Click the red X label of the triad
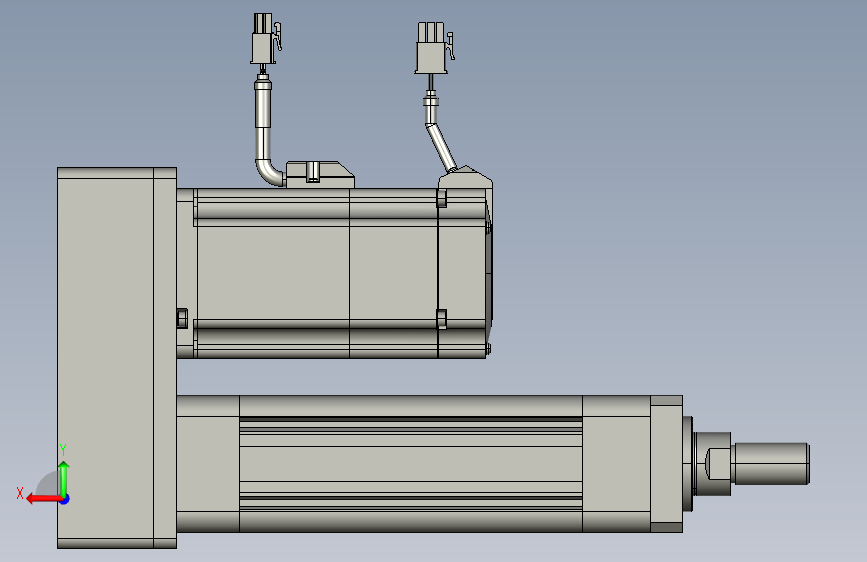This screenshot has width=867, height=562. pyautogui.click(x=20, y=493)
